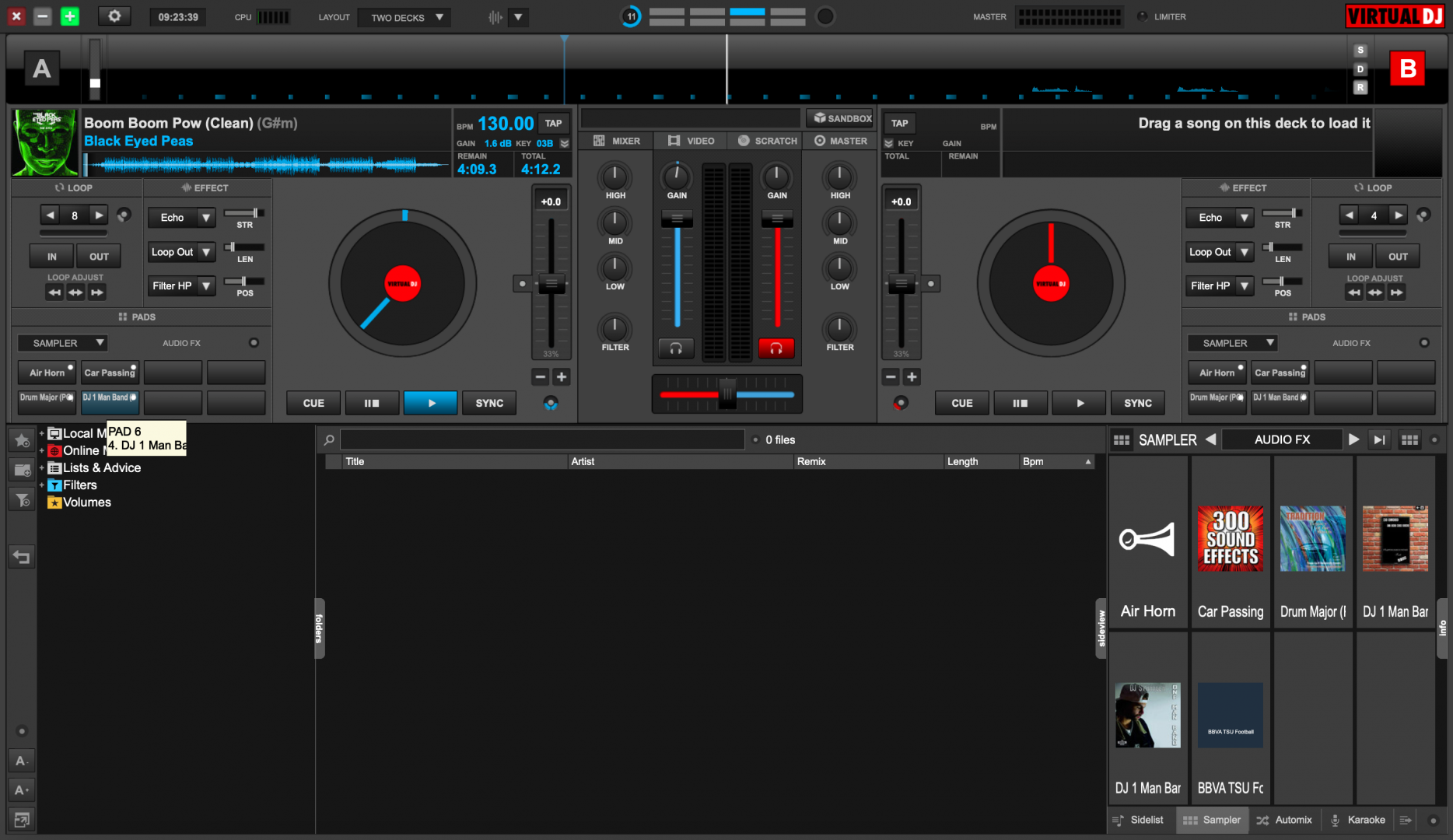Viewport: 1453px width, 840px height.
Task: Go to previous sampler bank arrow
Action: pos(1210,439)
